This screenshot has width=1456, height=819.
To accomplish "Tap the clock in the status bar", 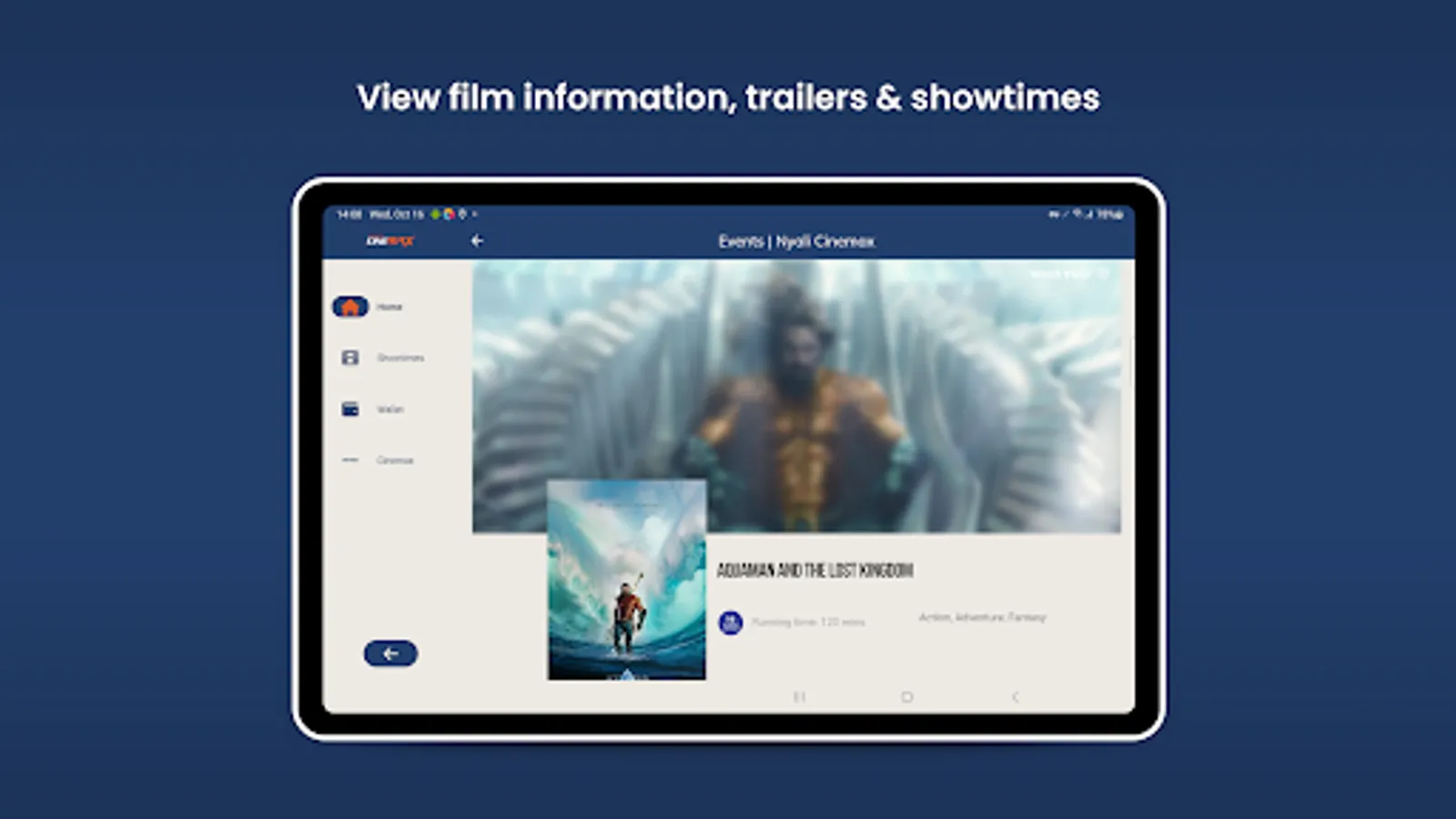I will (x=347, y=215).
